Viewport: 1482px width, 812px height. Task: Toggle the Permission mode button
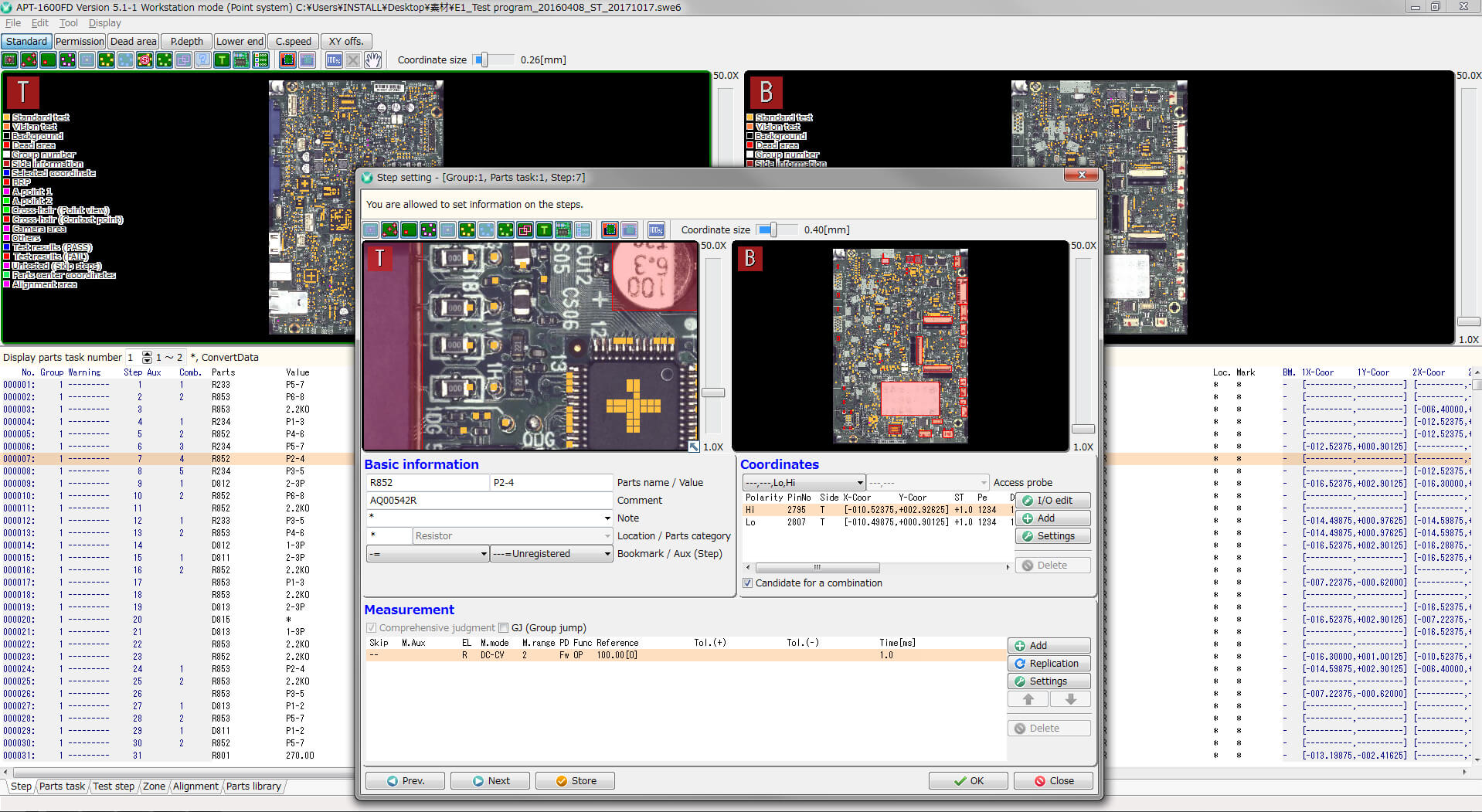[x=79, y=42]
